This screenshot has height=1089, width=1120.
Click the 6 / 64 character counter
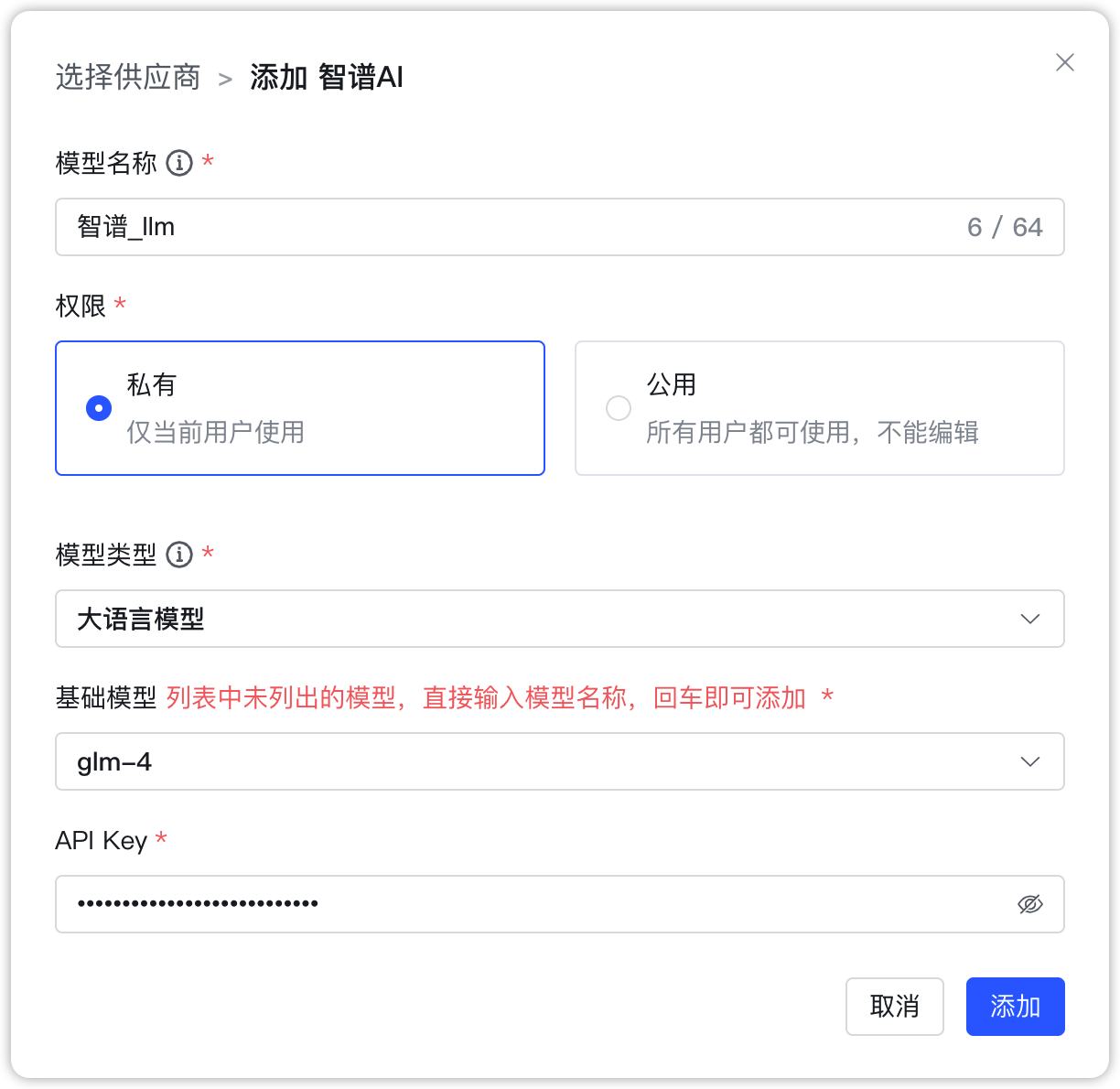tap(1004, 227)
